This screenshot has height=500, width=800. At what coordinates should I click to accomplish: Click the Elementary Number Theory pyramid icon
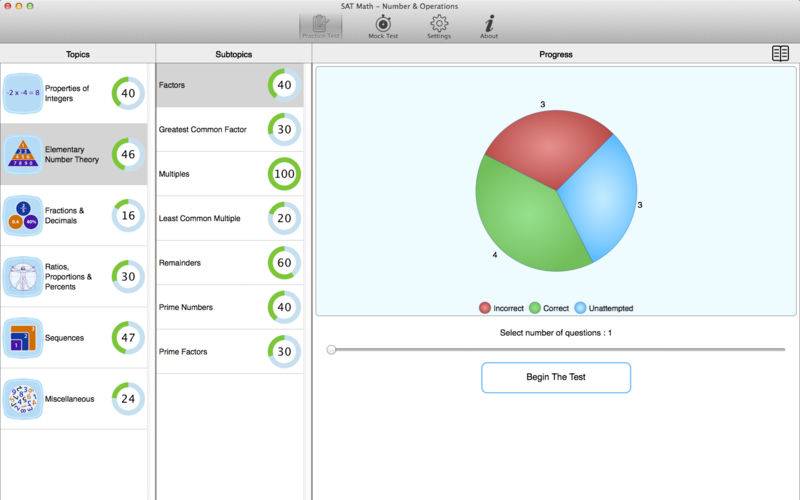[23, 154]
